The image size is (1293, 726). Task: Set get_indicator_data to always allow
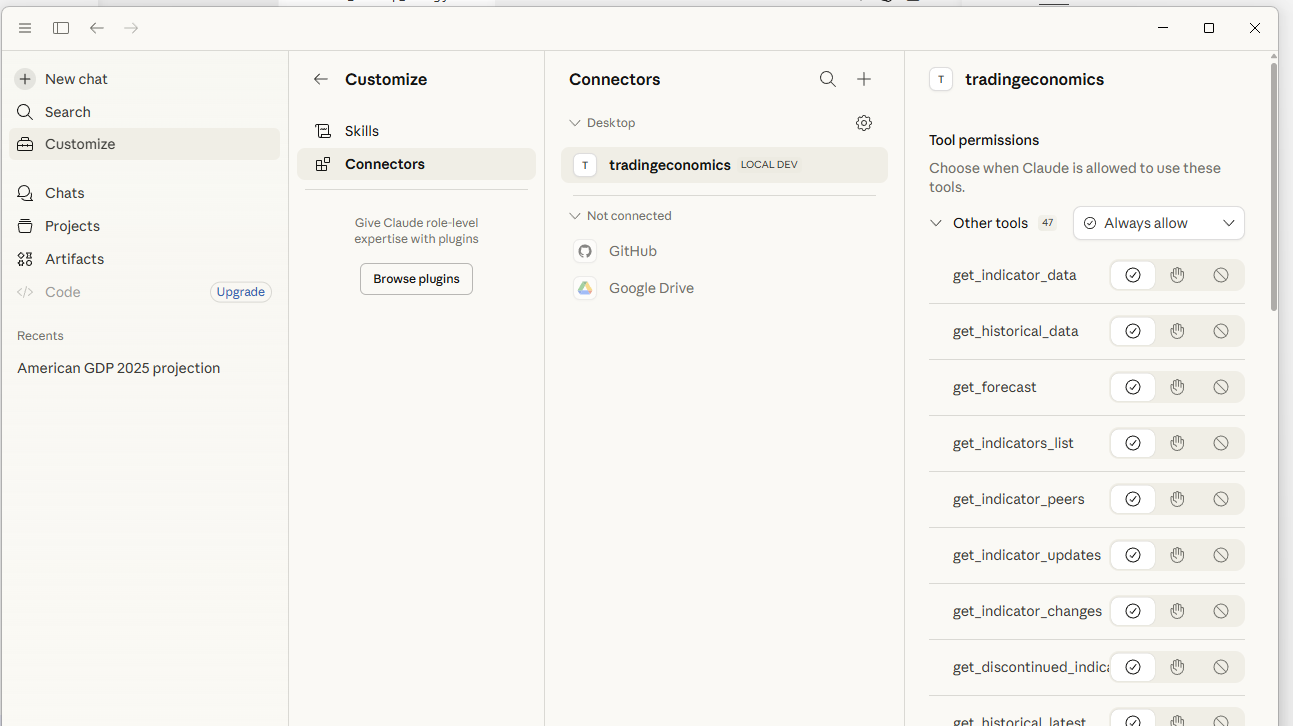(x=1132, y=274)
